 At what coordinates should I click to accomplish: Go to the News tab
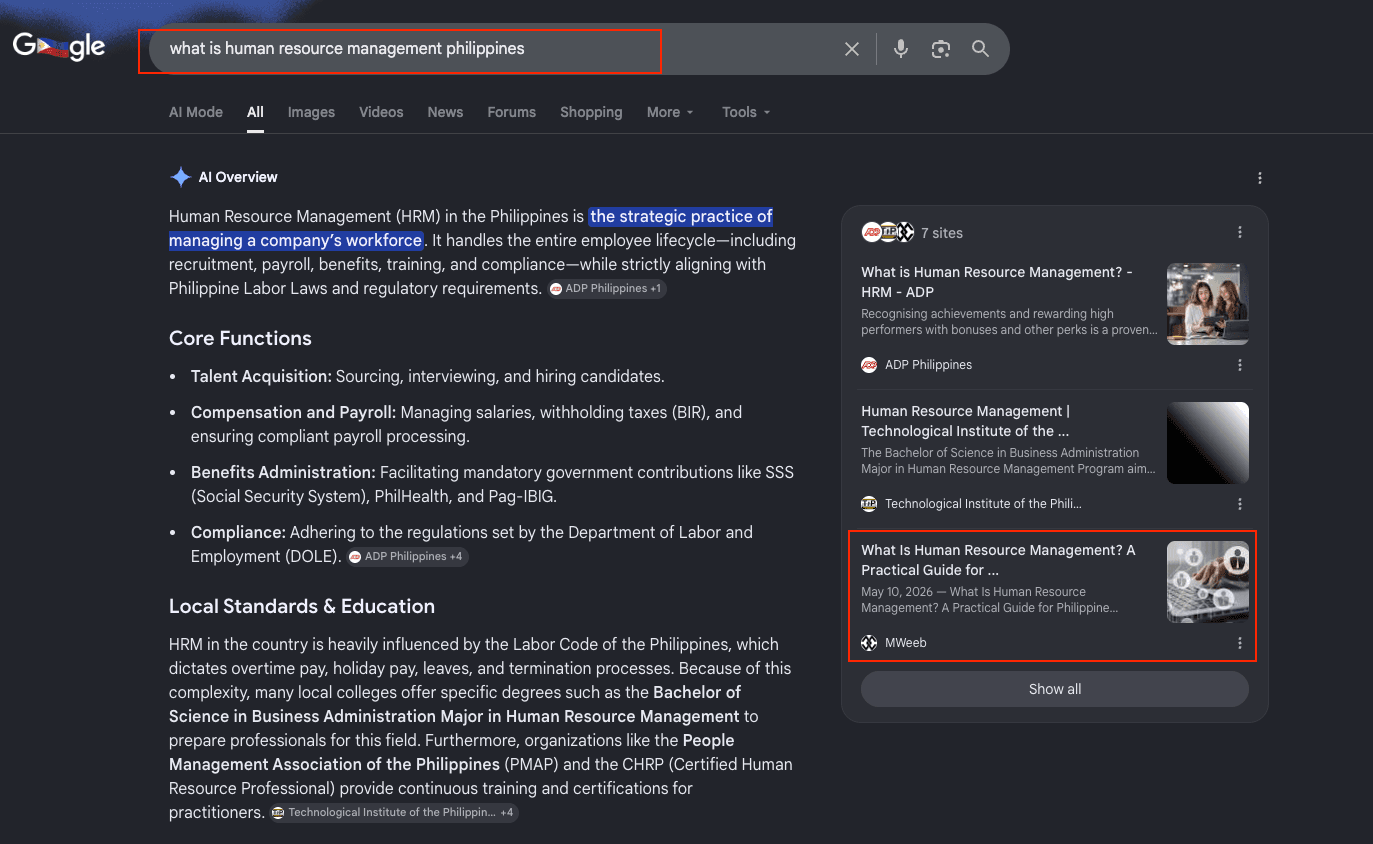coord(445,112)
